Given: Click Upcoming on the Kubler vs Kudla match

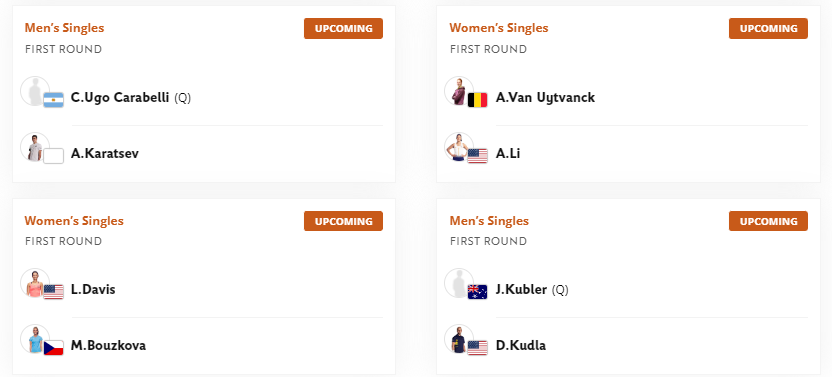Looking at the screenshot, I should [768, 221].
